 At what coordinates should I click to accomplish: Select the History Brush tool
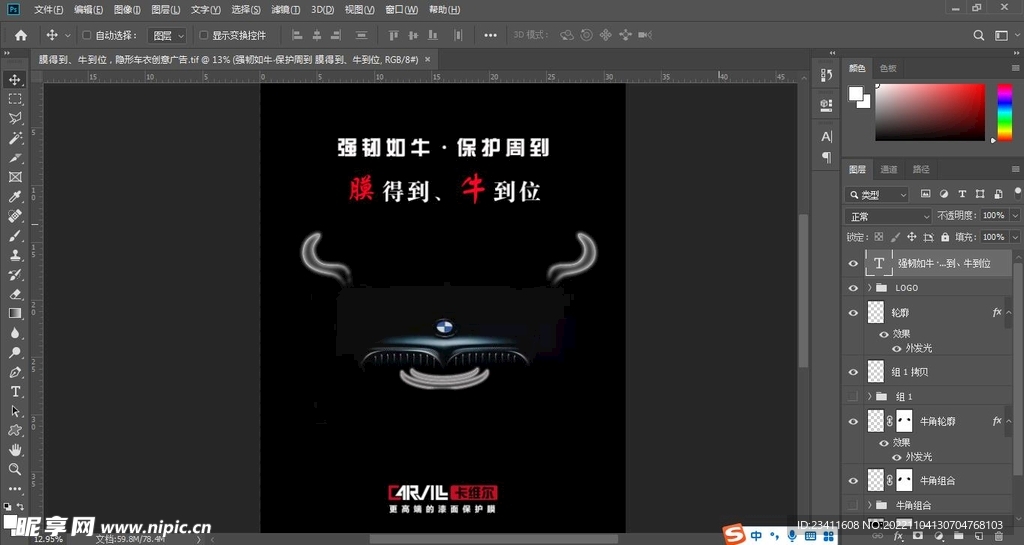(14, 275)
